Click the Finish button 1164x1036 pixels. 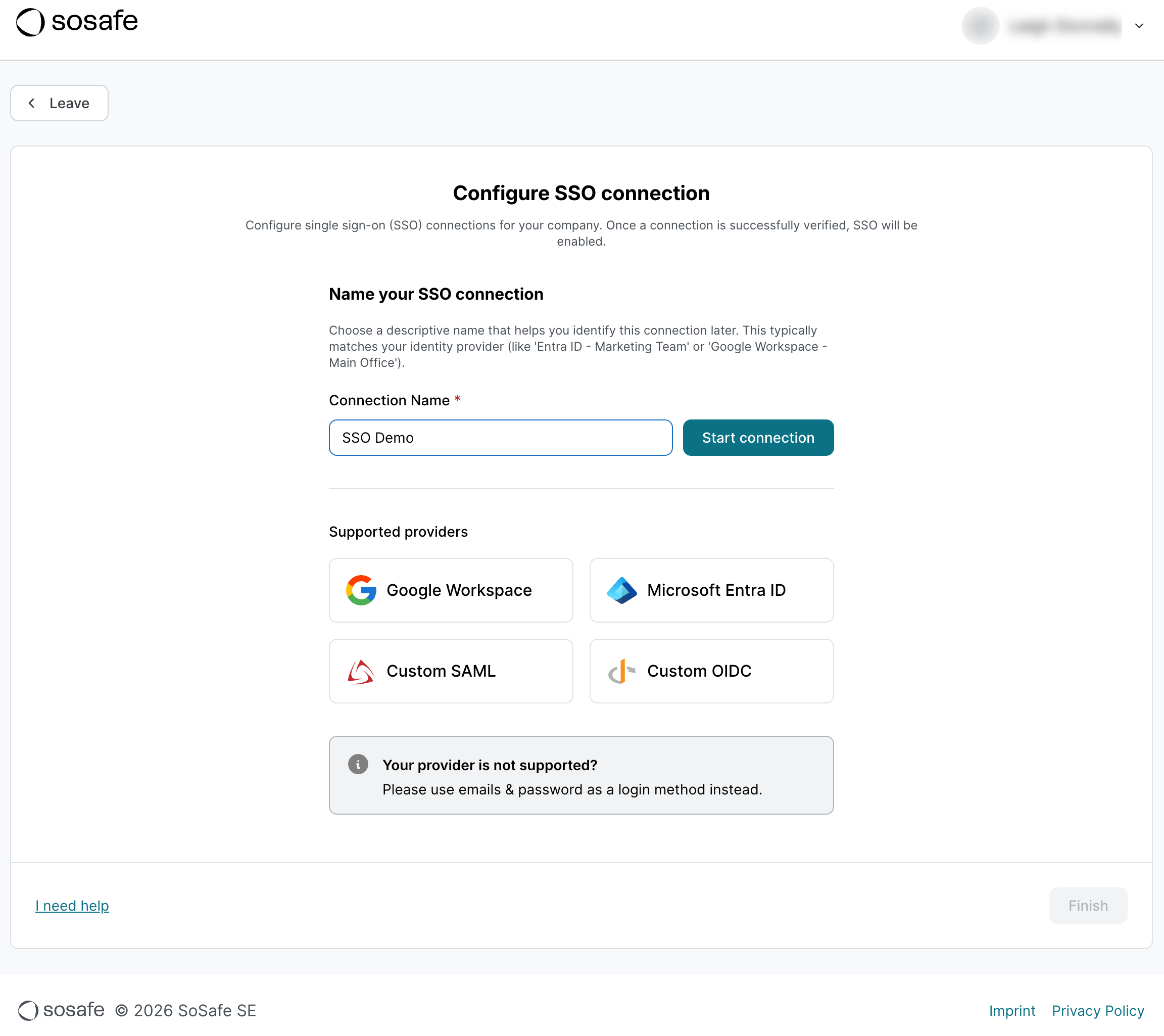[x=1088, y=905]
